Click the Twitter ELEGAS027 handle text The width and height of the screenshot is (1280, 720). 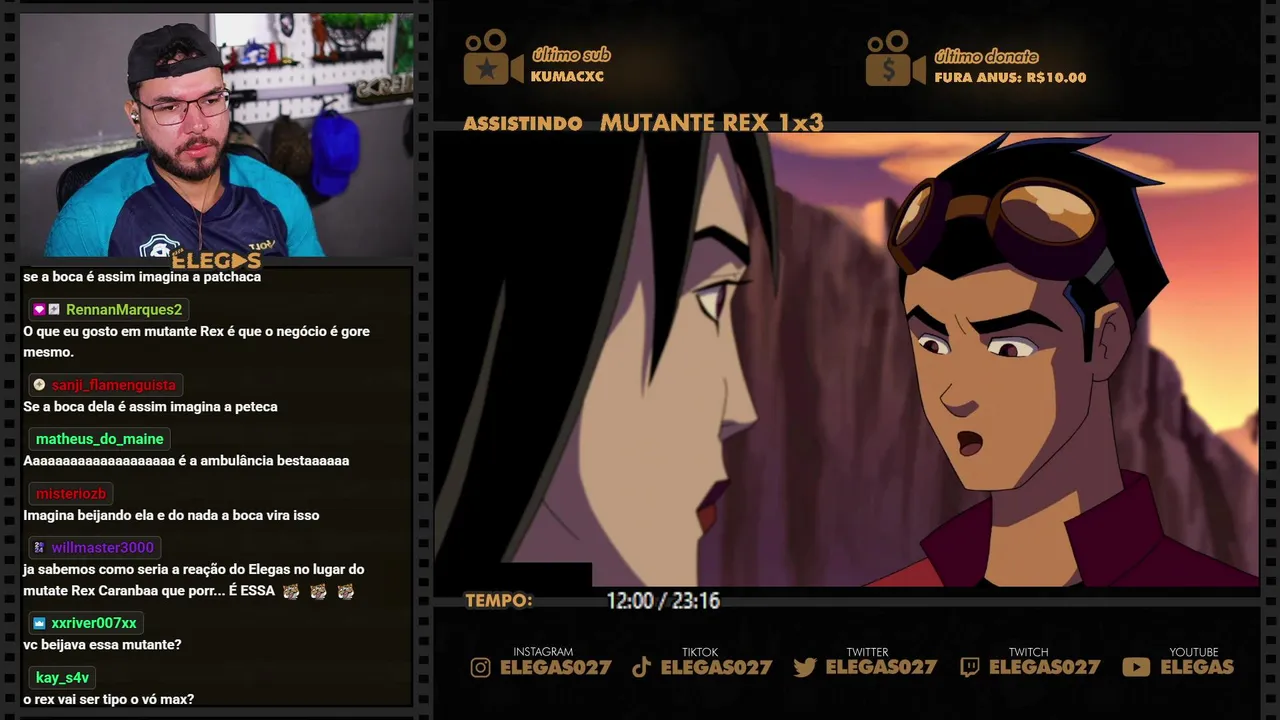click(x=881, y=667)
